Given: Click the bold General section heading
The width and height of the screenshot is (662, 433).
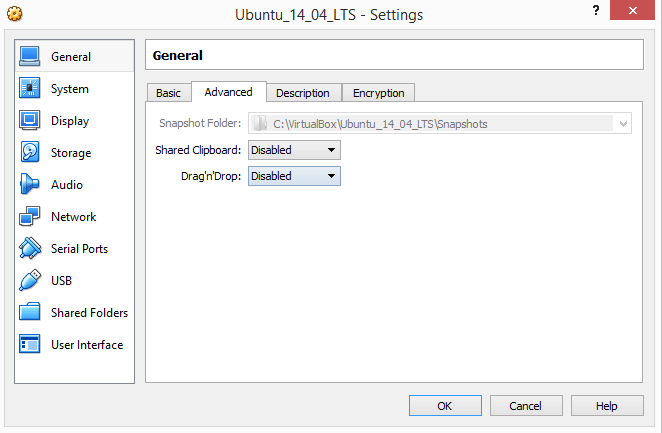Looking at the screenshot, I should coord(177,55).
